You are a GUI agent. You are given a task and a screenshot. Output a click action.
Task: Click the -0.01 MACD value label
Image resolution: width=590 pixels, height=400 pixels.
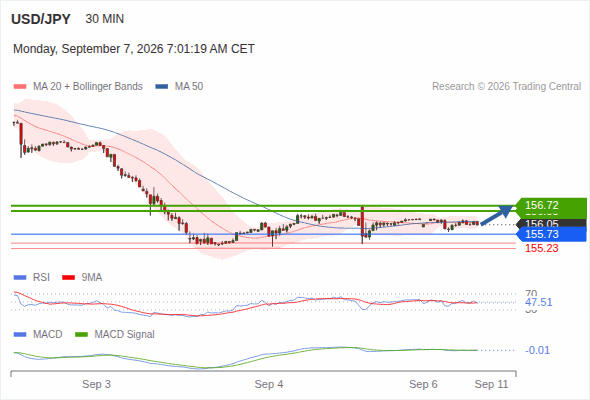click(537, 350)
